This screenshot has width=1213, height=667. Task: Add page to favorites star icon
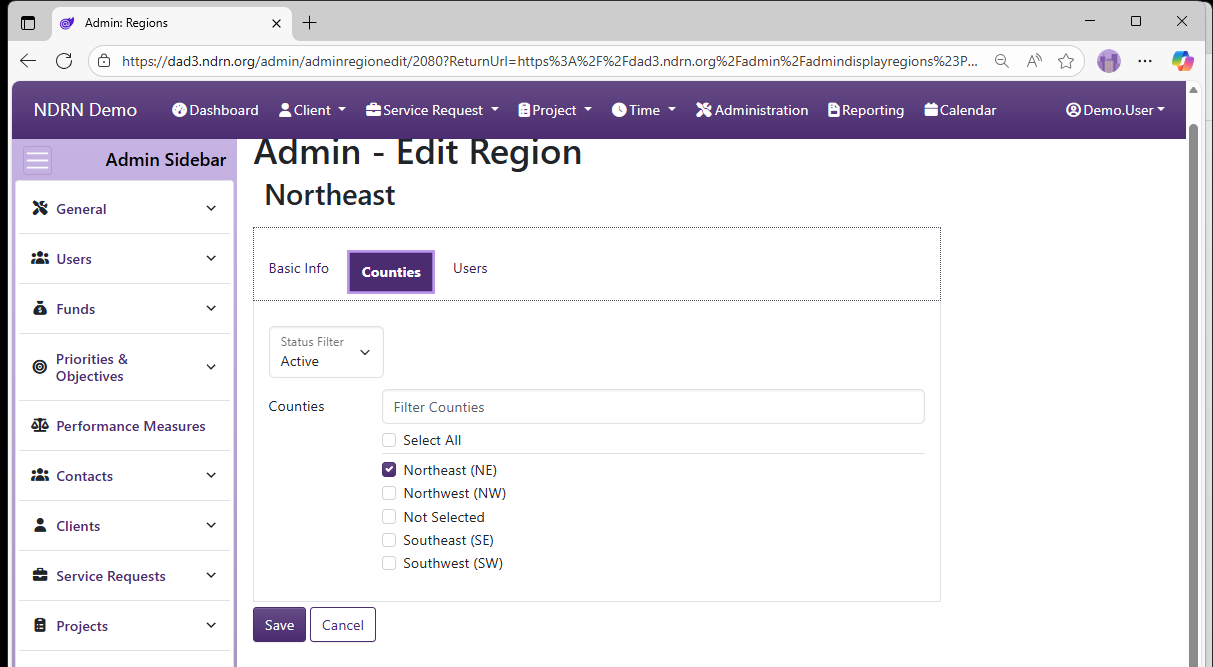[x=1066, y=61]
